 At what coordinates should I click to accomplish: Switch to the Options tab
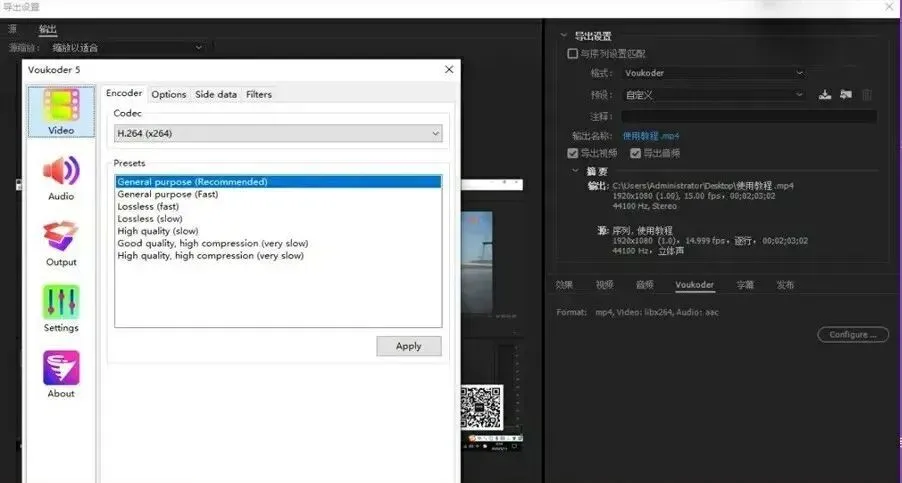pyautogui.click(x=169, y=94)
